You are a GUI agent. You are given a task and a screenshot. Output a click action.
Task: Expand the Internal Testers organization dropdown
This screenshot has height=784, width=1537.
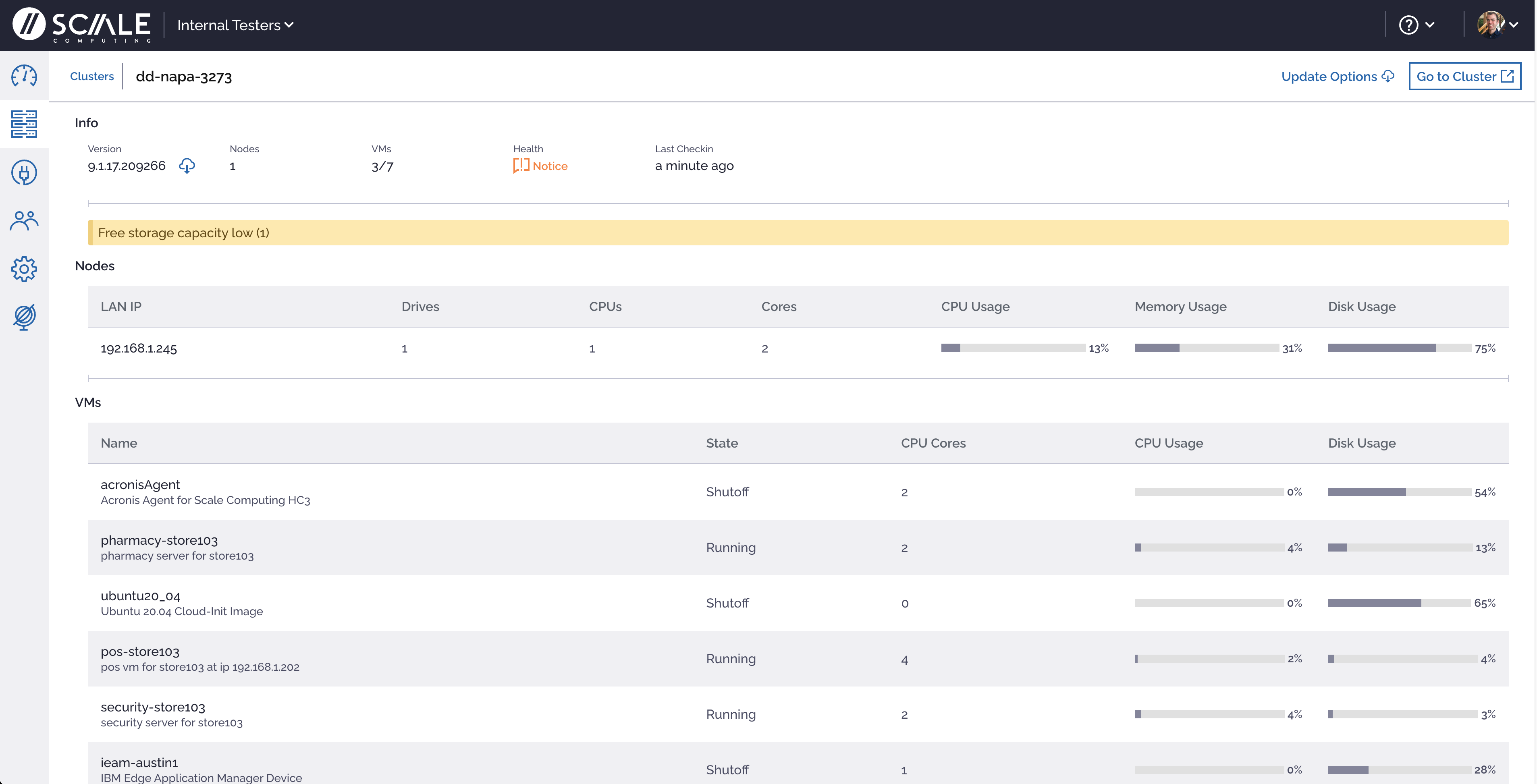[235, 25]
